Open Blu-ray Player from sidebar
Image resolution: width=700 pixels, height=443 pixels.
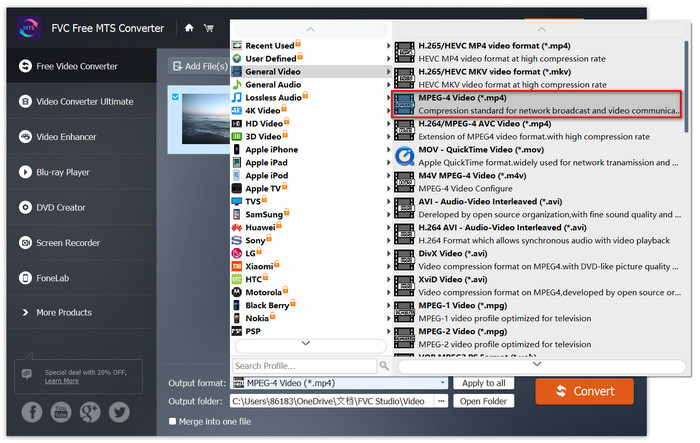pyautogui.click(x=82, y=172)
